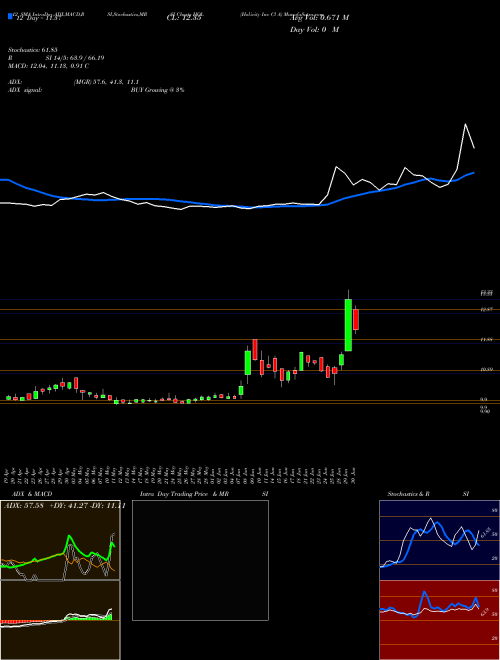500x660 pixels.
Task: Click the '(MGR) 57.6, 41.3, 11.1' ADX values
Action: [106, 82]
